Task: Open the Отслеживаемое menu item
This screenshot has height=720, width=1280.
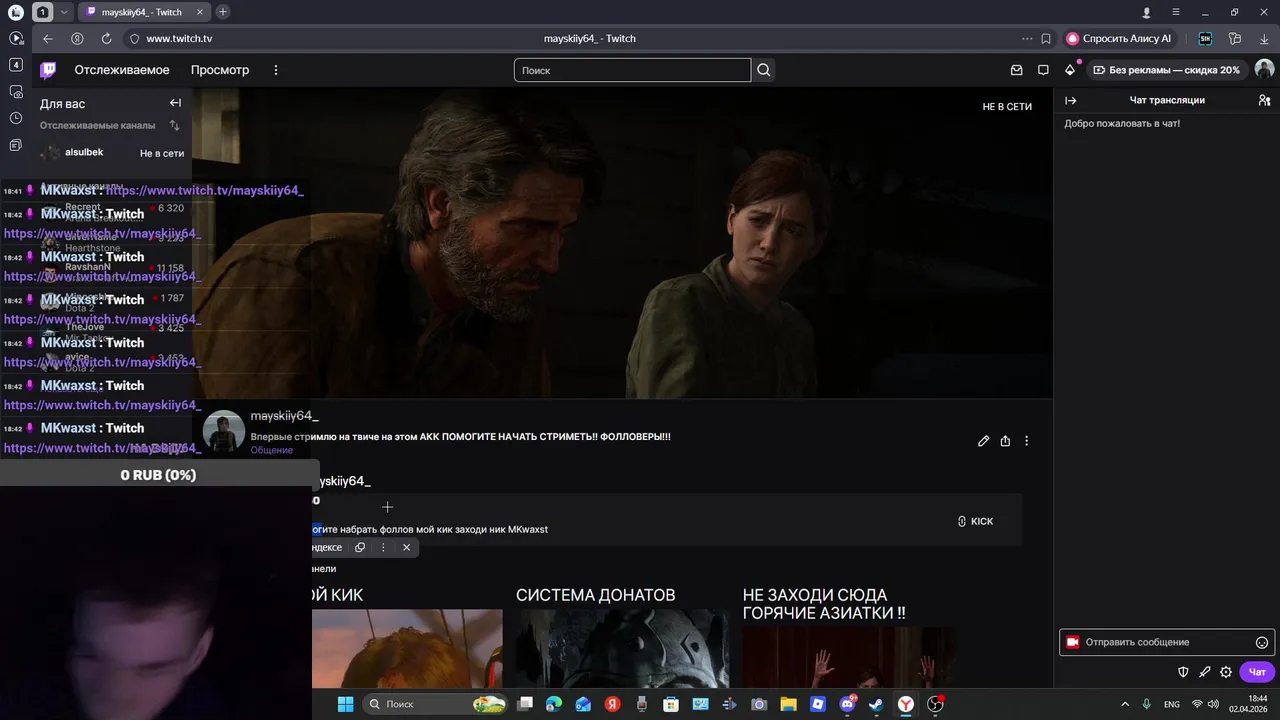Action: click(122, 70)
